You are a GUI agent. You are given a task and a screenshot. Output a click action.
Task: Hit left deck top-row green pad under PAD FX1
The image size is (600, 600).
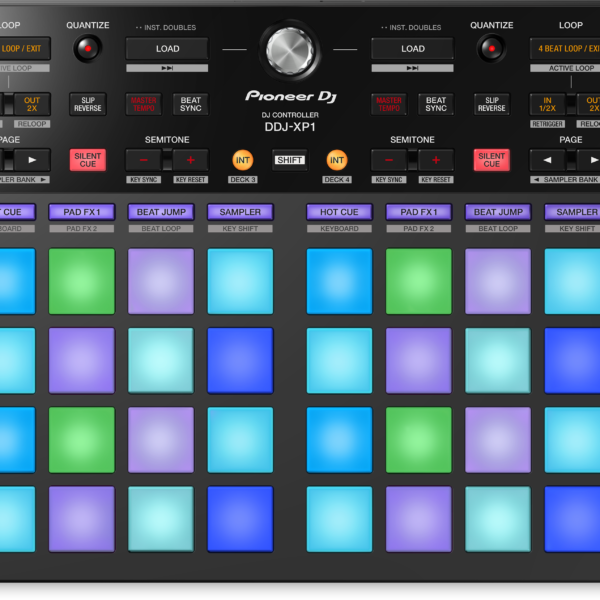(x=82, y=281)
